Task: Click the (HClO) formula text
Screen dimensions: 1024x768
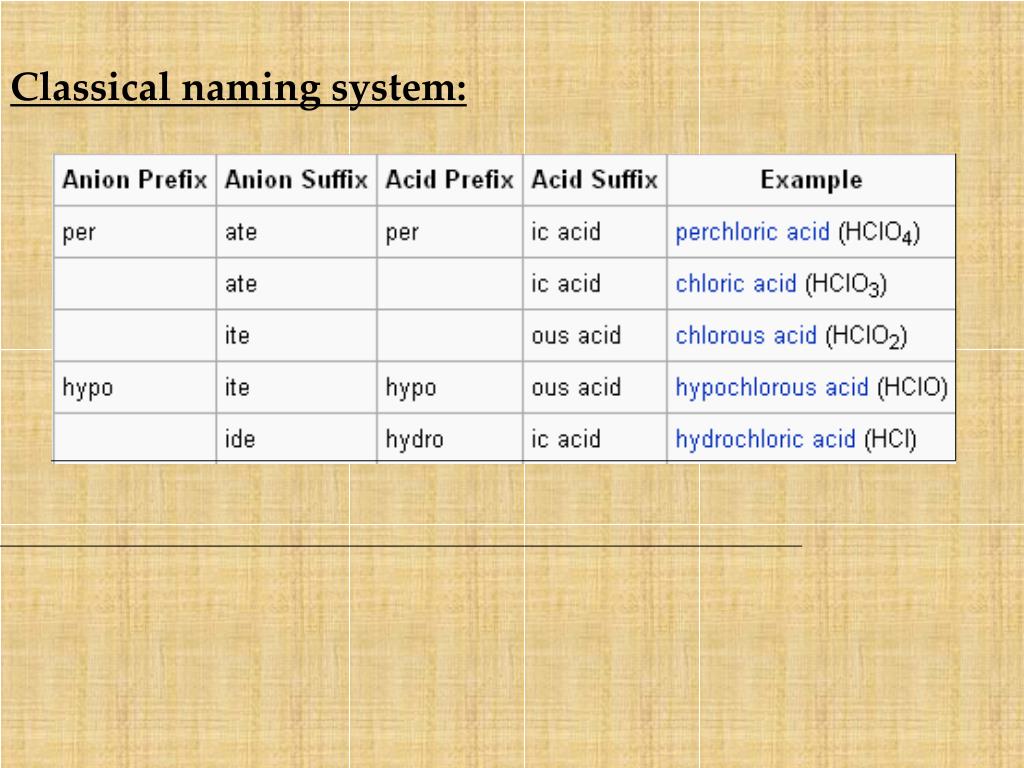Action: point(912,387)
